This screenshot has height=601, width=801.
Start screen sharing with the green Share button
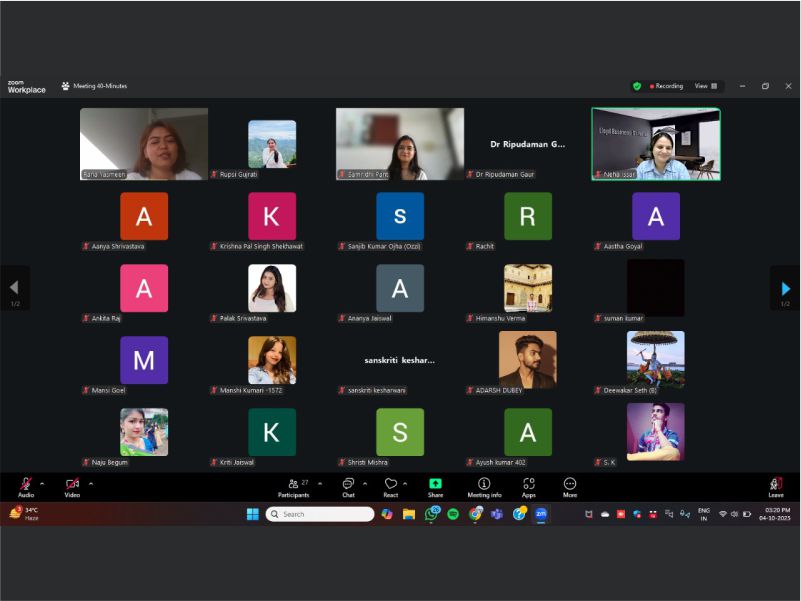[x=435, y=485]
